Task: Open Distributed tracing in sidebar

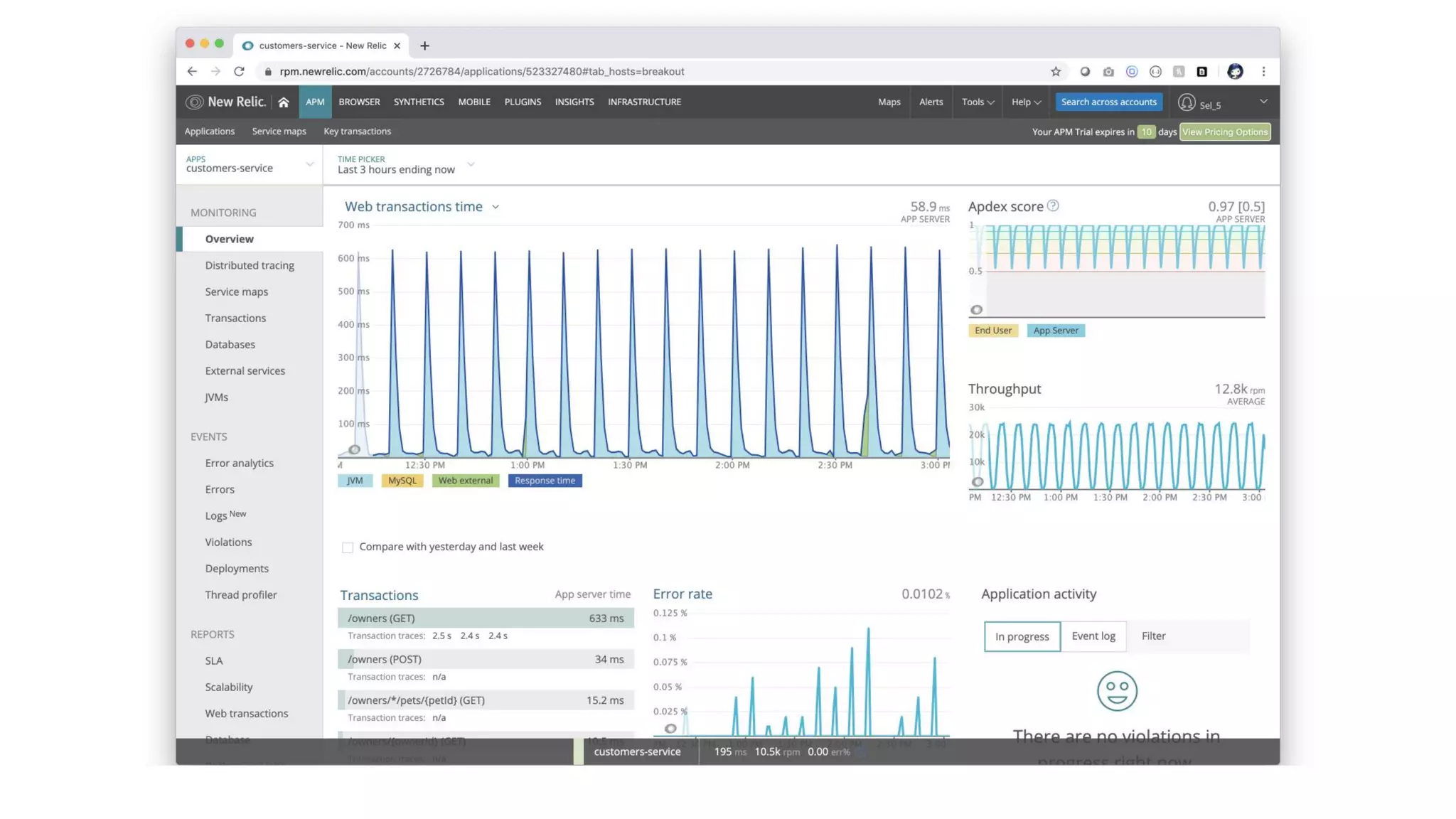Action: pyautogui.click(x=250, y=265)
